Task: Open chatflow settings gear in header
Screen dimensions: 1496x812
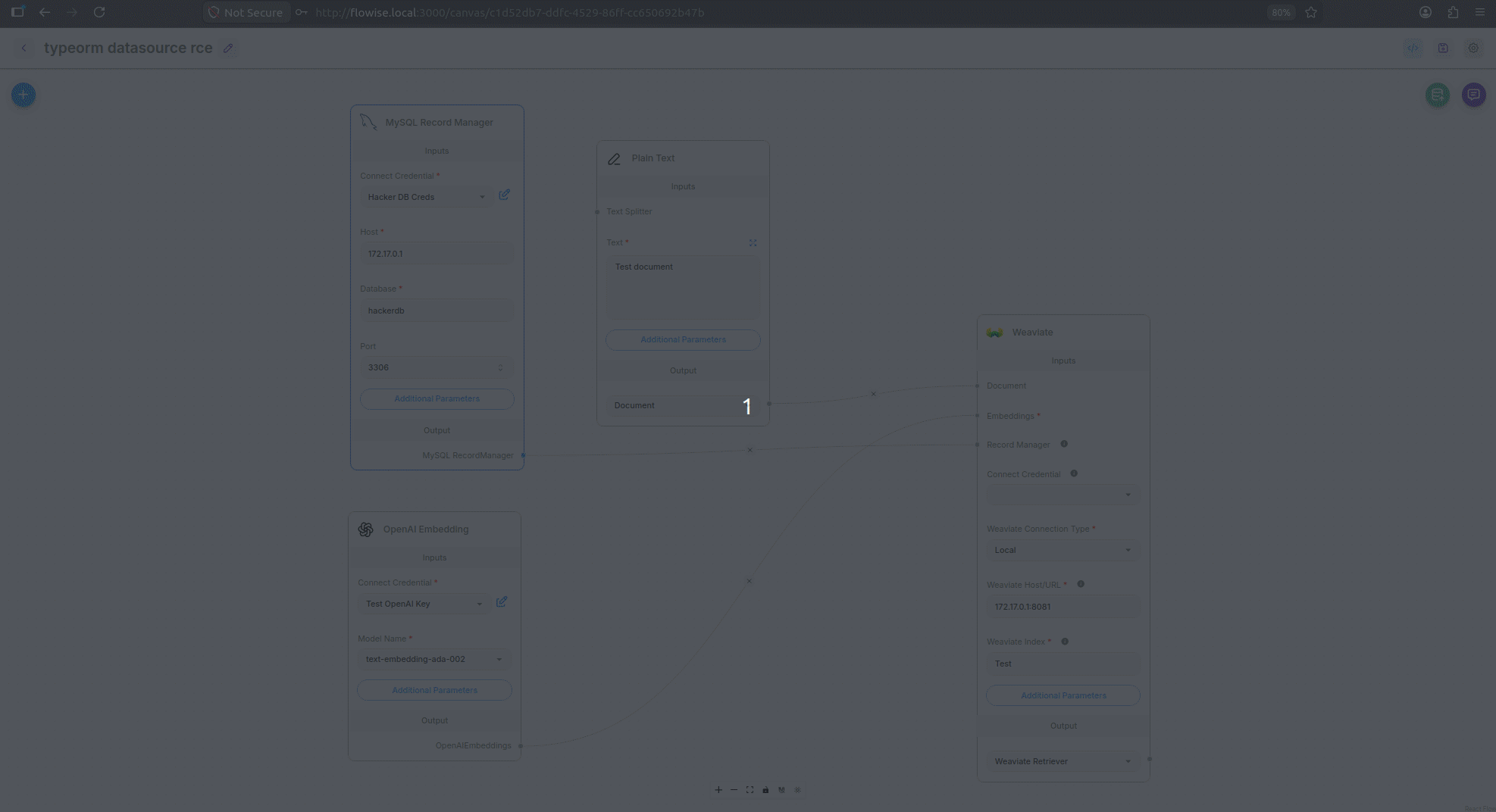Action: pyautogui.click(x=1473, y=48)
